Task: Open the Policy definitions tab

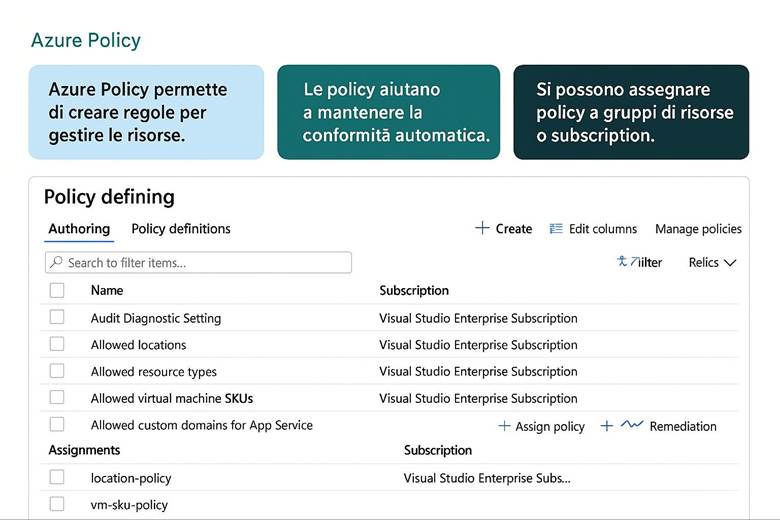Action: (x=181, y=229)
